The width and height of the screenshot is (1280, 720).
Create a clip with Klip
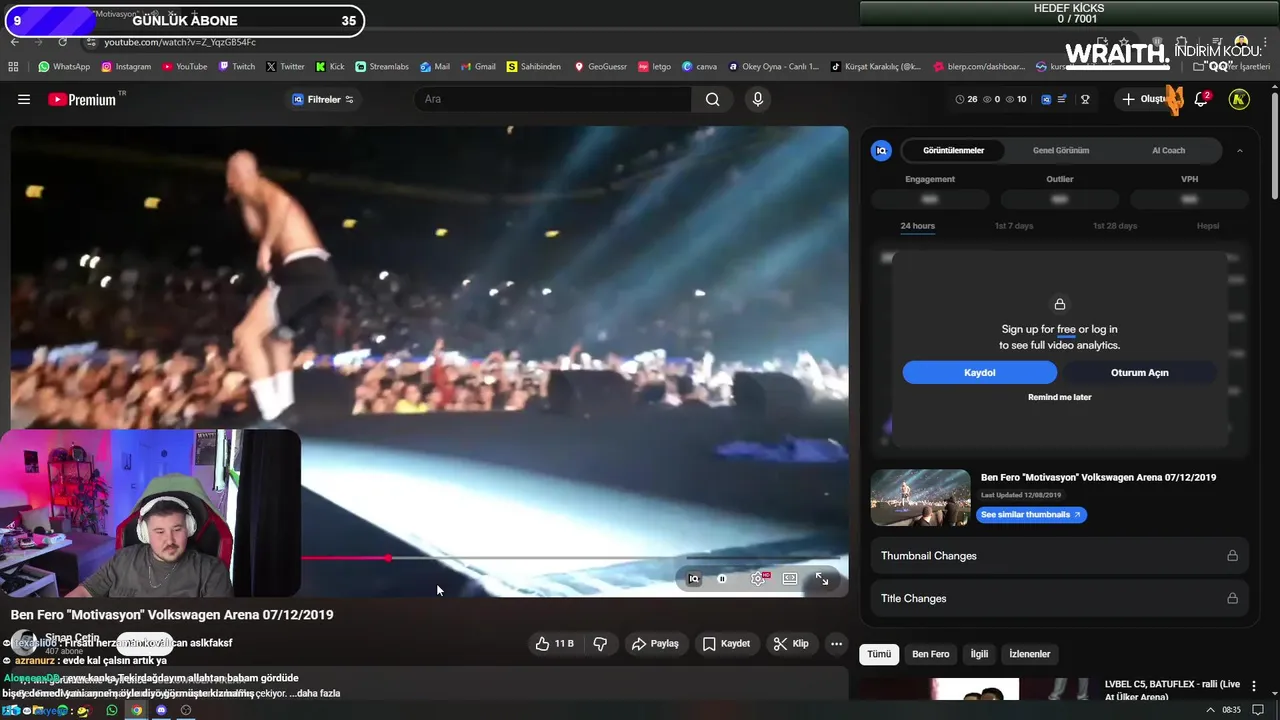[x=791, y=644]
